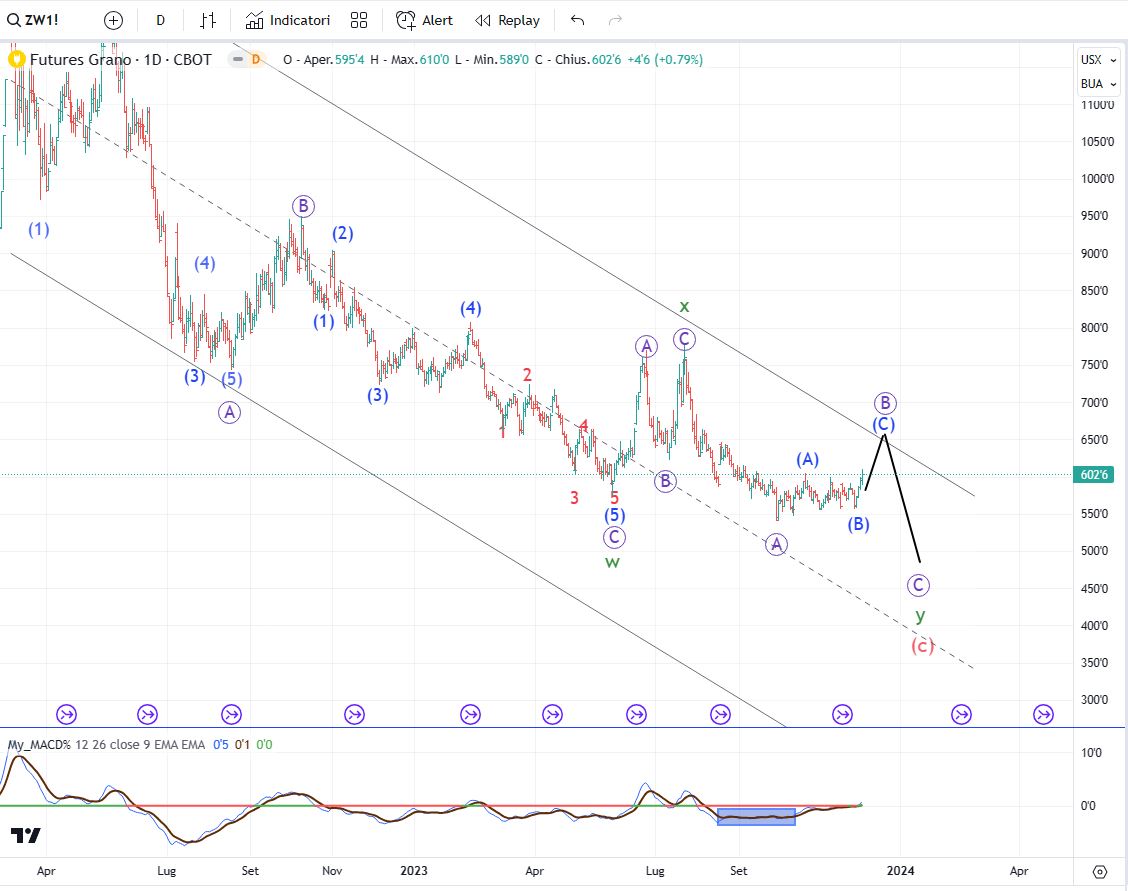Expand the BUA unit dropdown
The width and height of the screenshot is (1128, 891).
1097,84
